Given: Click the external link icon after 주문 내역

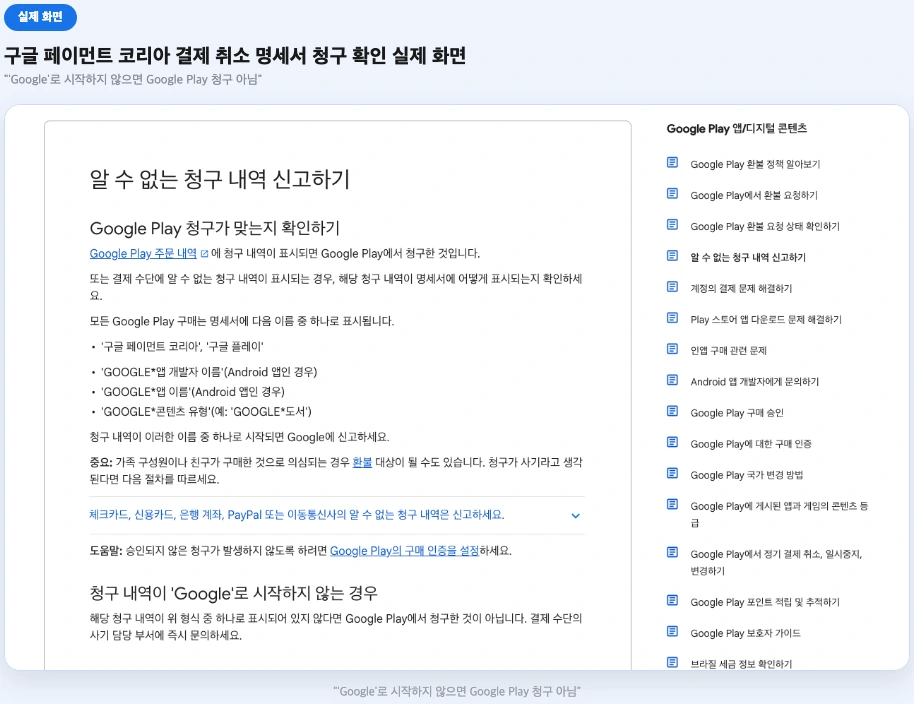Looking at the screenshot, I should click(205, 254).
